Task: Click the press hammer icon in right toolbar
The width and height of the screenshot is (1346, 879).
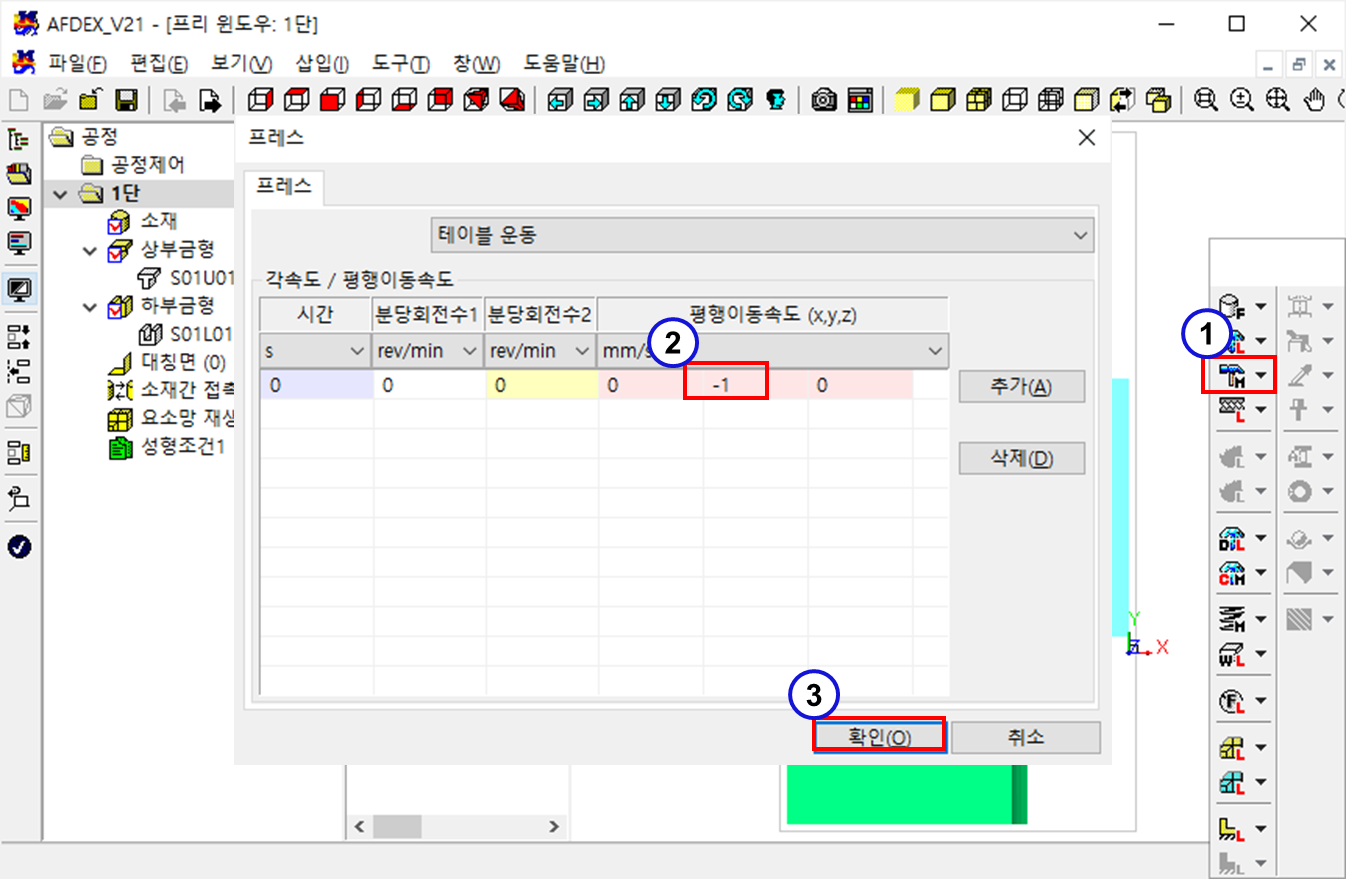Action: (1232, 375)
